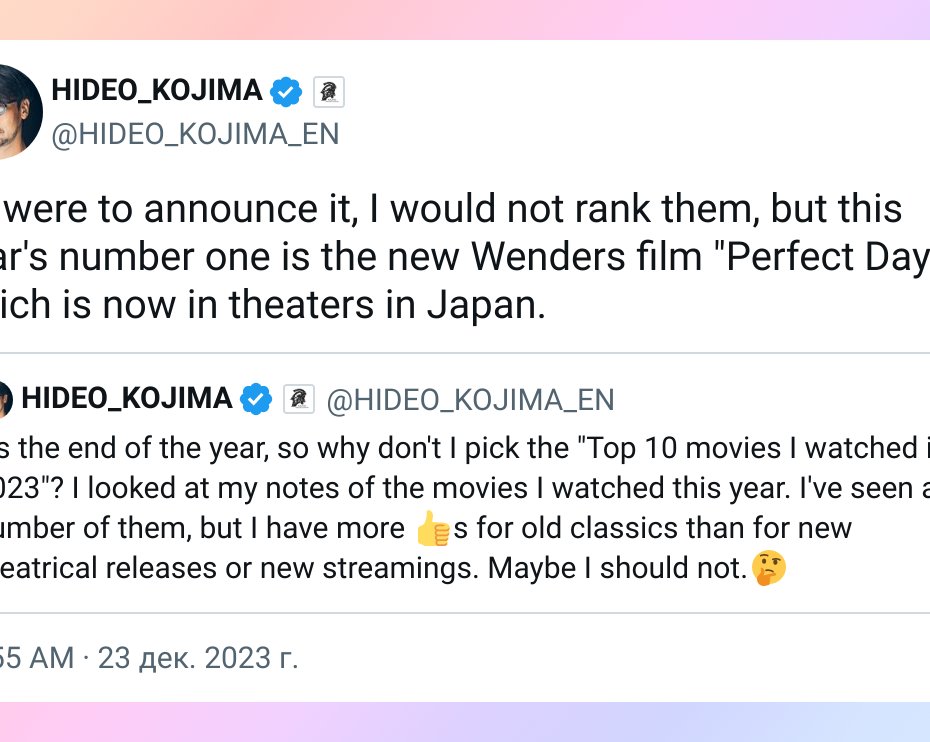Viewport: 930px width, 742px height.
Task: Click the verified checkmark in the quoted tweet
Action: click(257, 399)
